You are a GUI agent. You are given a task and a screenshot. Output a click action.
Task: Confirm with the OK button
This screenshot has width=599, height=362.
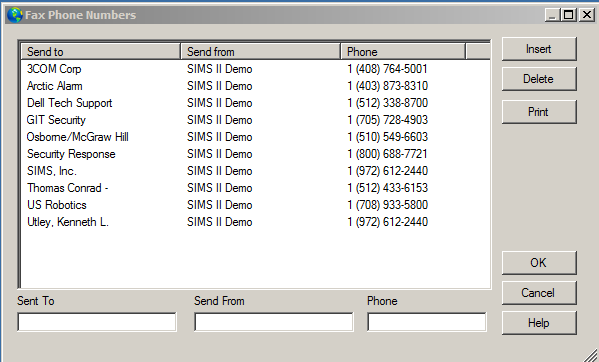(x=539, y=263)
